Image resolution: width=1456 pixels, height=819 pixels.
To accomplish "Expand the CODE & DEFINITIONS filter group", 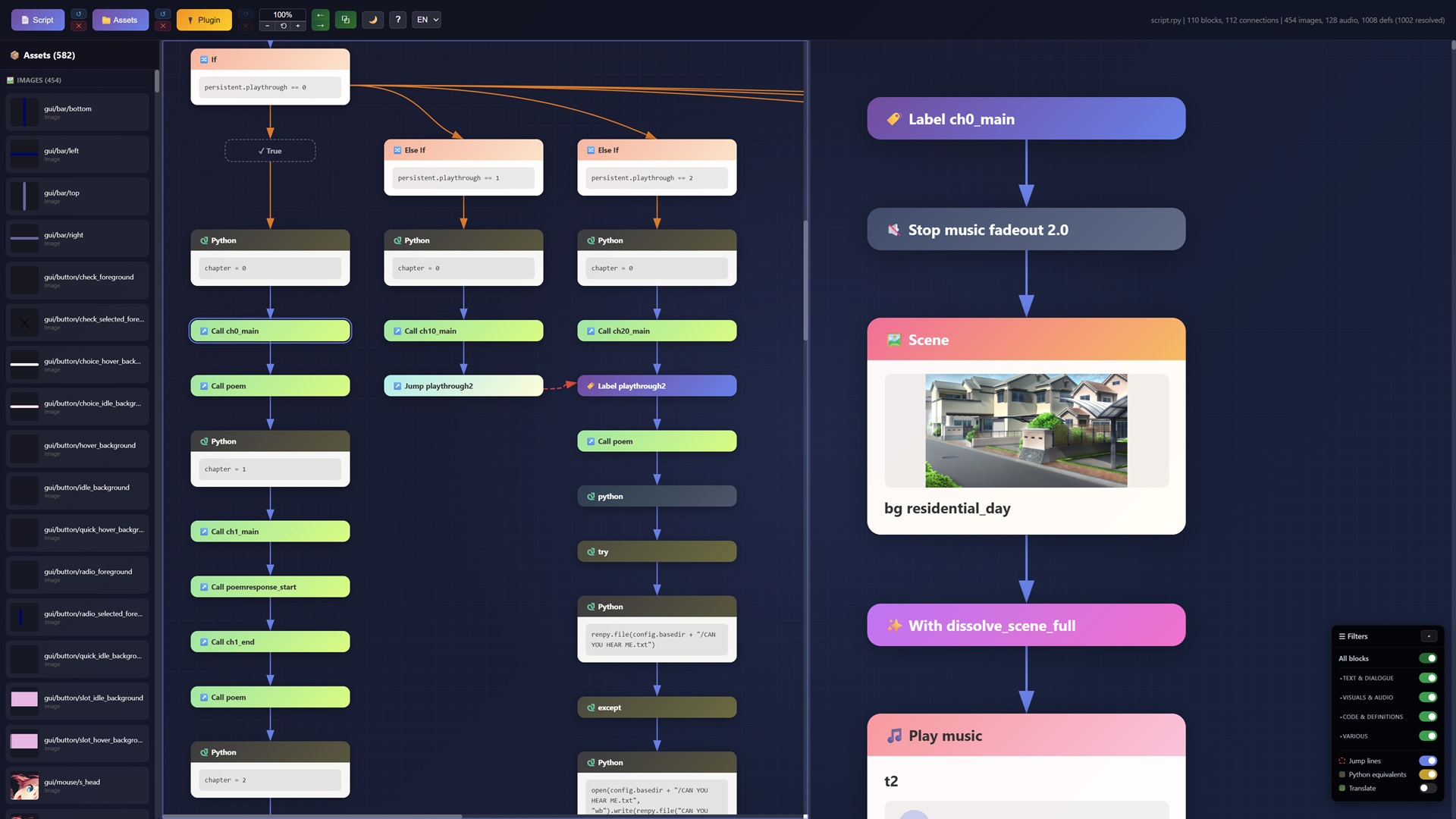I will 1371,717.
